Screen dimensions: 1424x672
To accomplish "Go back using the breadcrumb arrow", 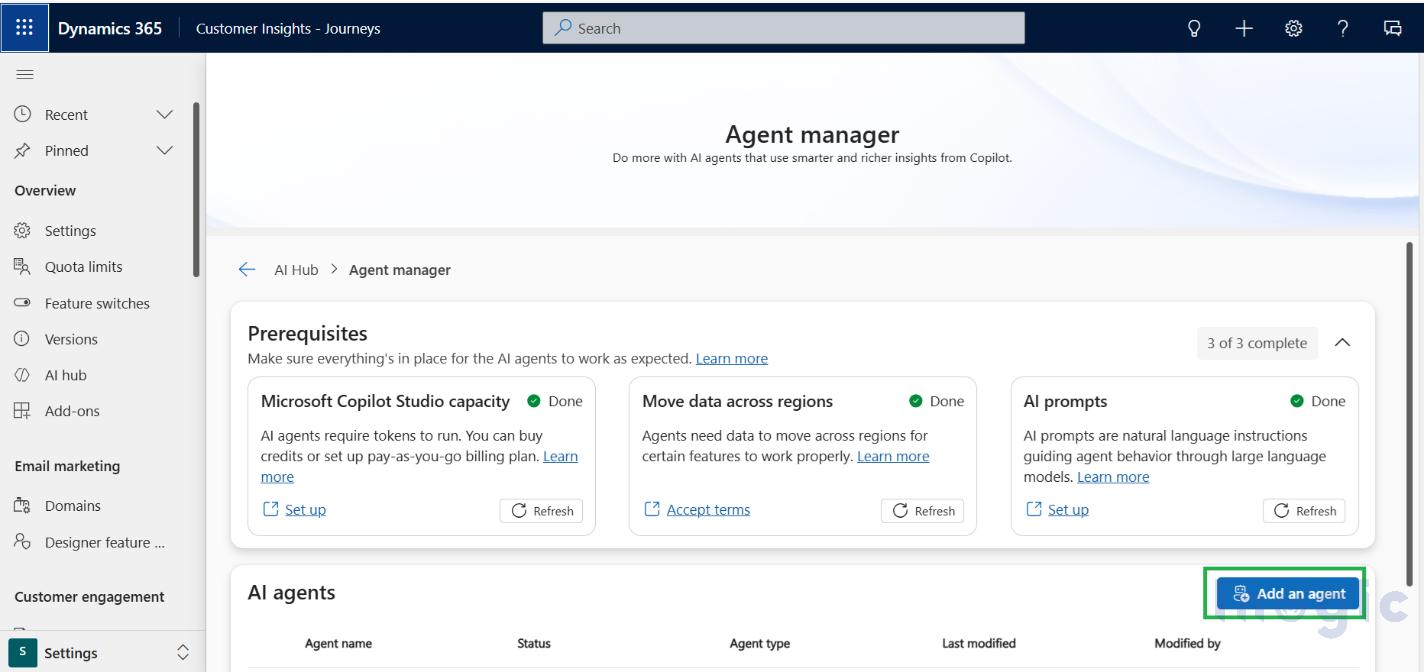I will pos(247,269).
